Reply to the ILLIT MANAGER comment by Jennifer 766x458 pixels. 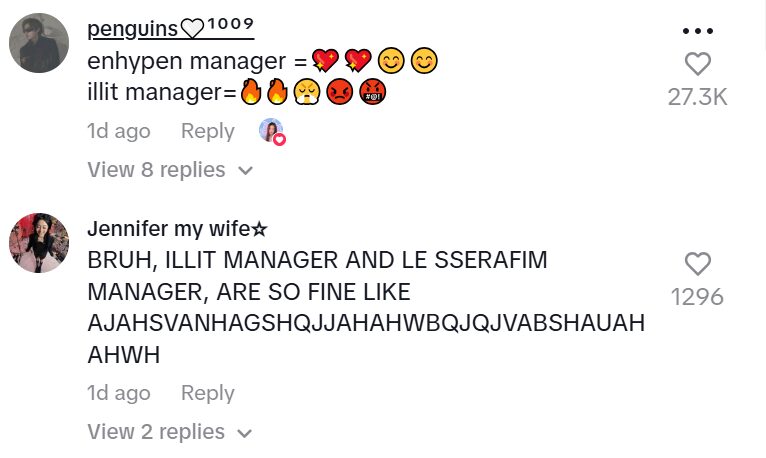tap(207, 393)
